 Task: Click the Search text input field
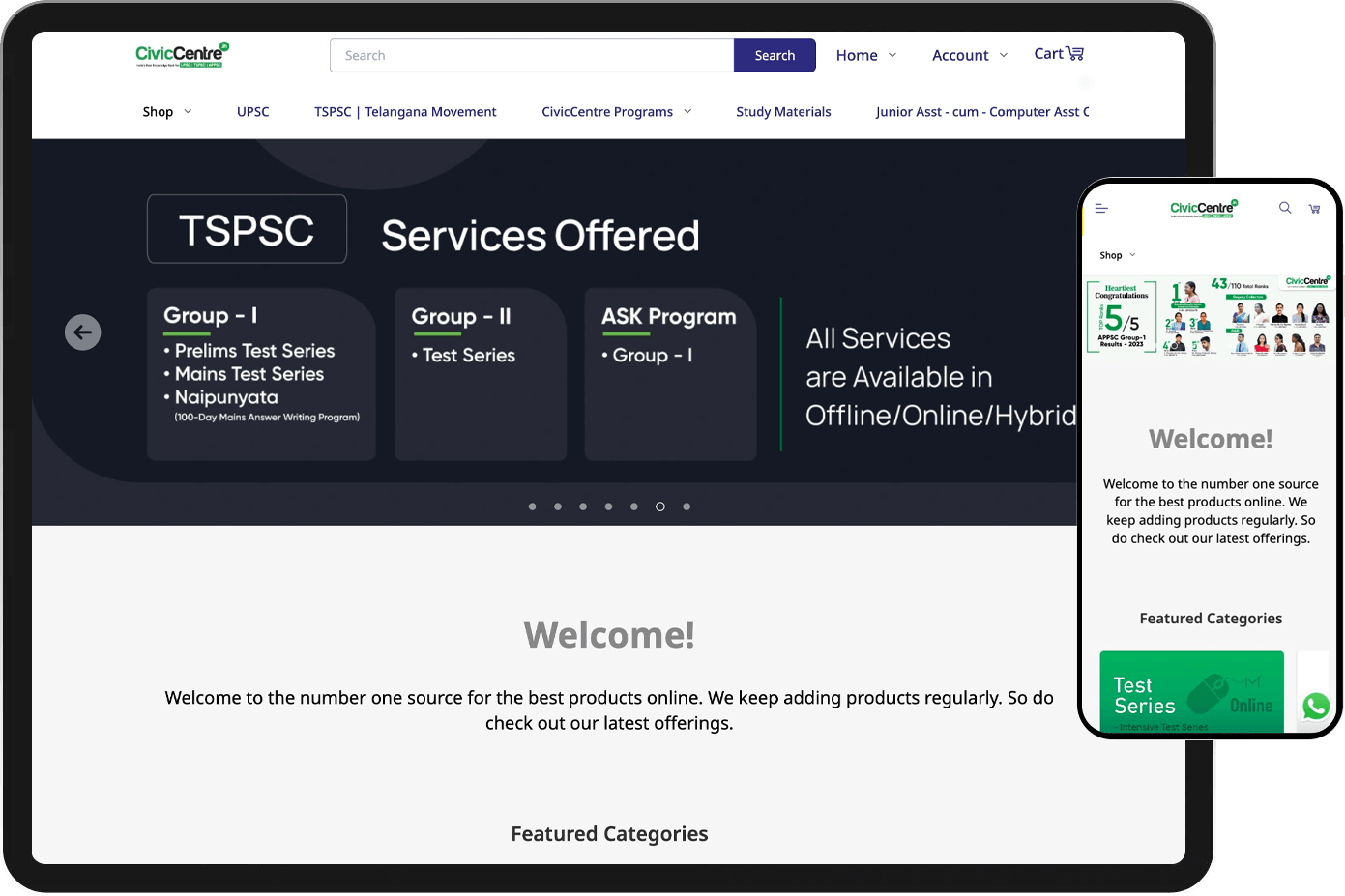532,56
